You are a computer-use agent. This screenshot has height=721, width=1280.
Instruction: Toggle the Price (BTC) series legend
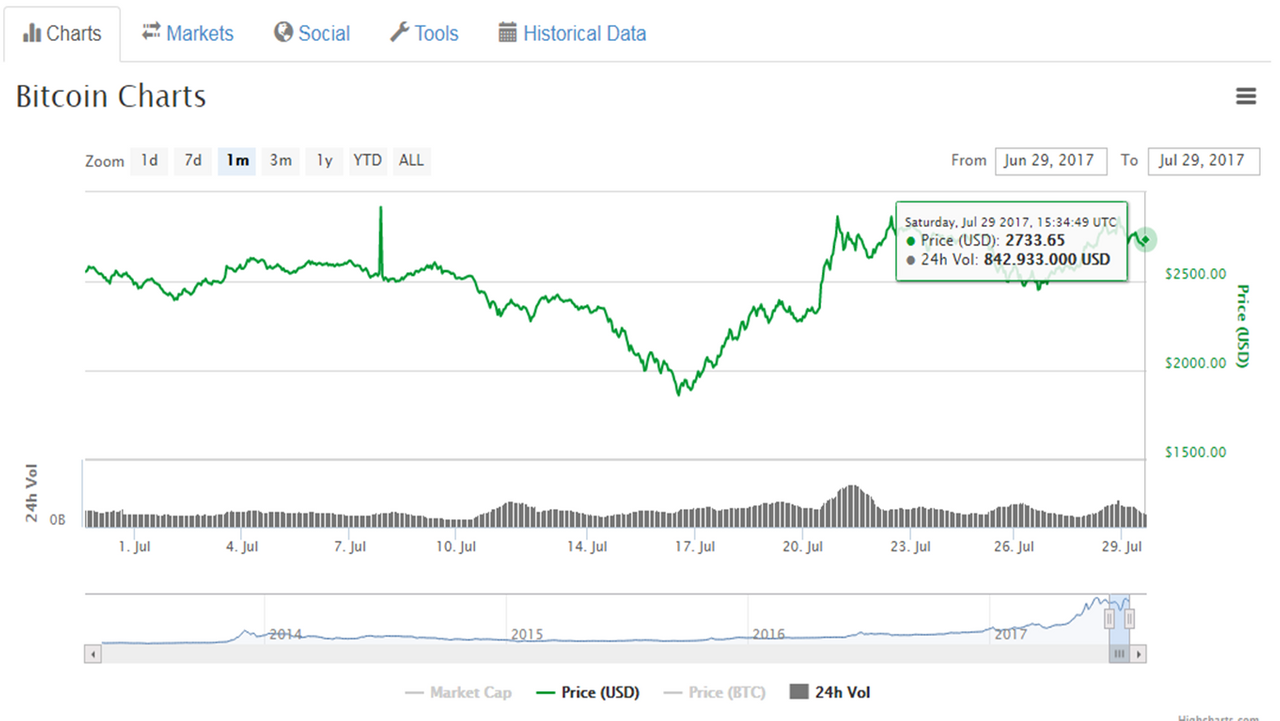714,692
